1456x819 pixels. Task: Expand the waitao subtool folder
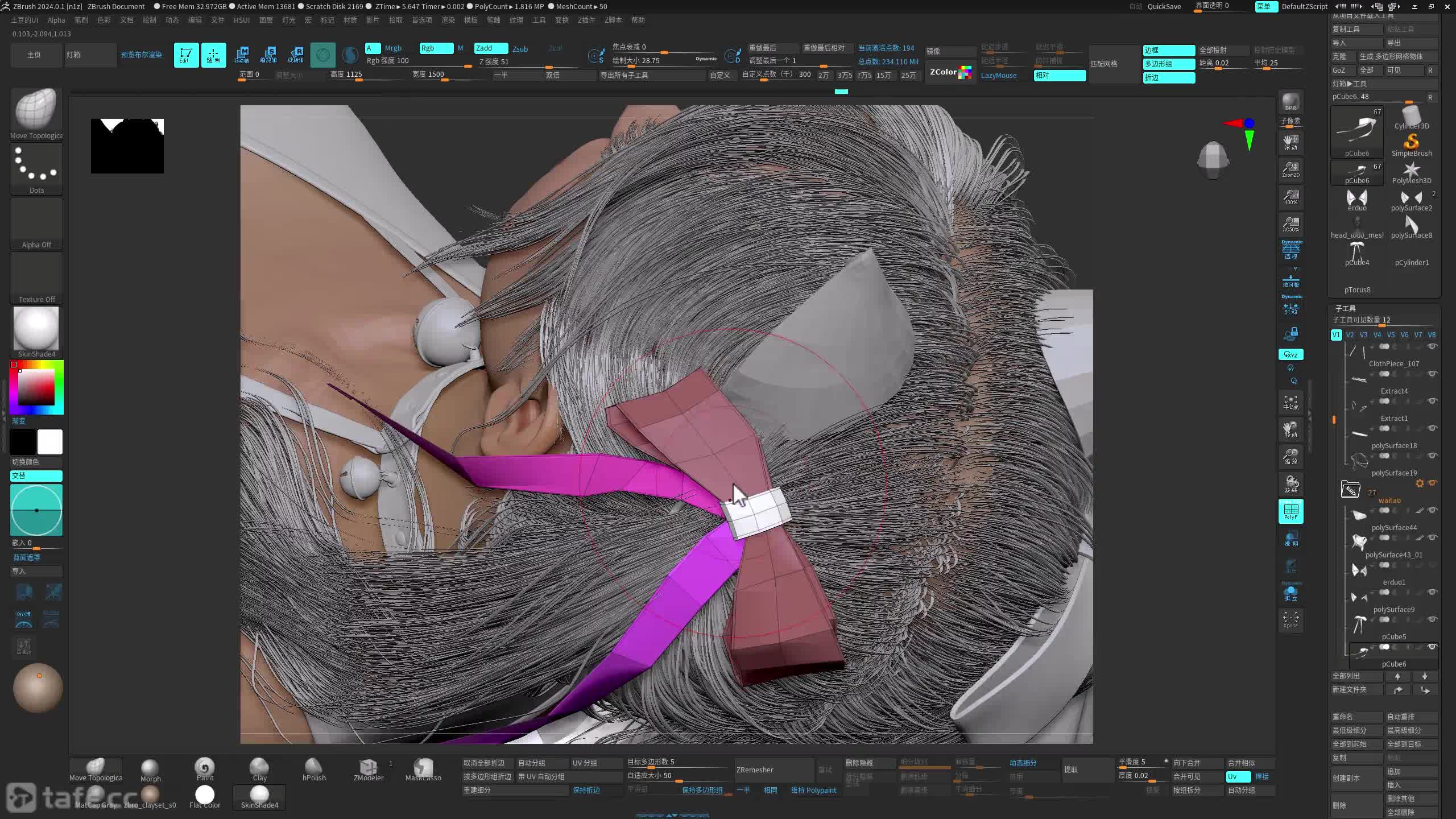click(1350, 489)
